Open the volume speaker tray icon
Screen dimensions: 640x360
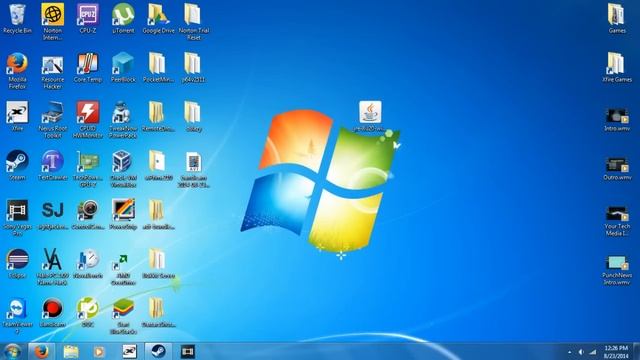click(x=581, y=352)
